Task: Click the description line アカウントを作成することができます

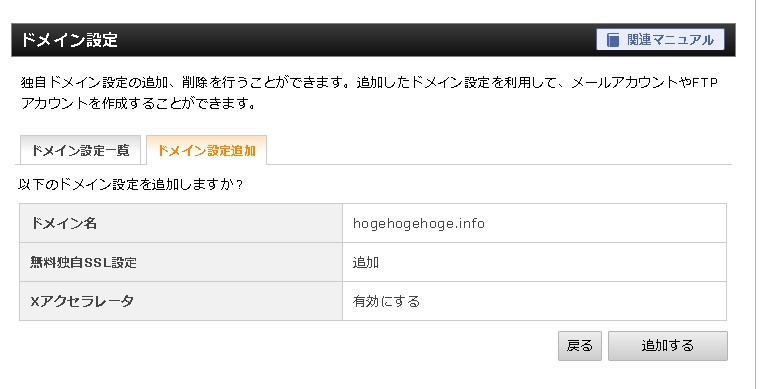Action: [x=138, y=103]
